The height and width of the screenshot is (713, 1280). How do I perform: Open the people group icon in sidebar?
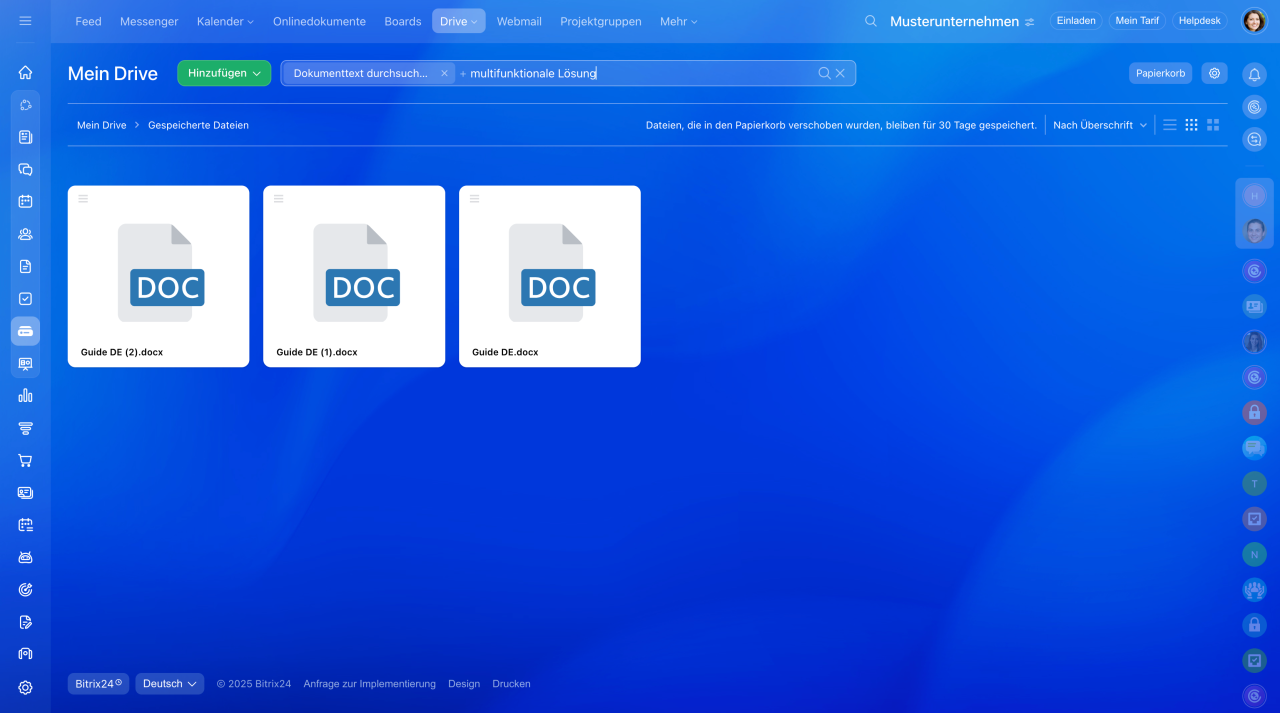point(25,234)
